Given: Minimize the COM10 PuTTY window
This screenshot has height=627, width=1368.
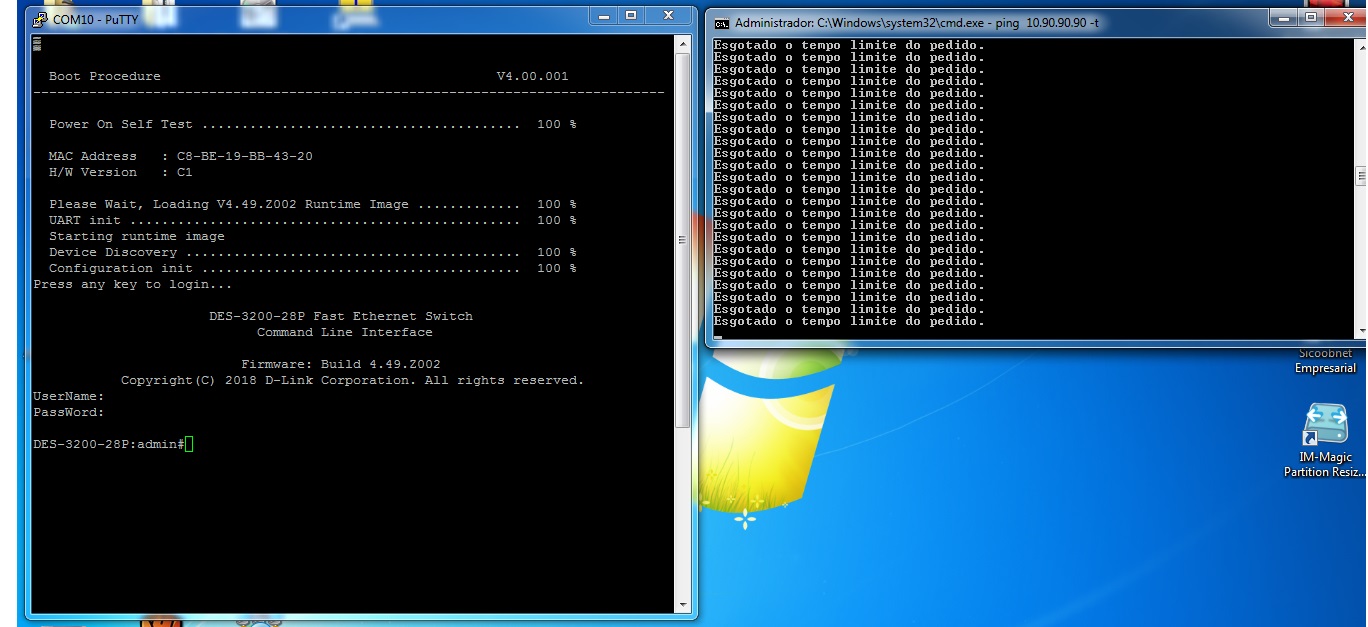Looking at the screenshot, I should point(604,16).
